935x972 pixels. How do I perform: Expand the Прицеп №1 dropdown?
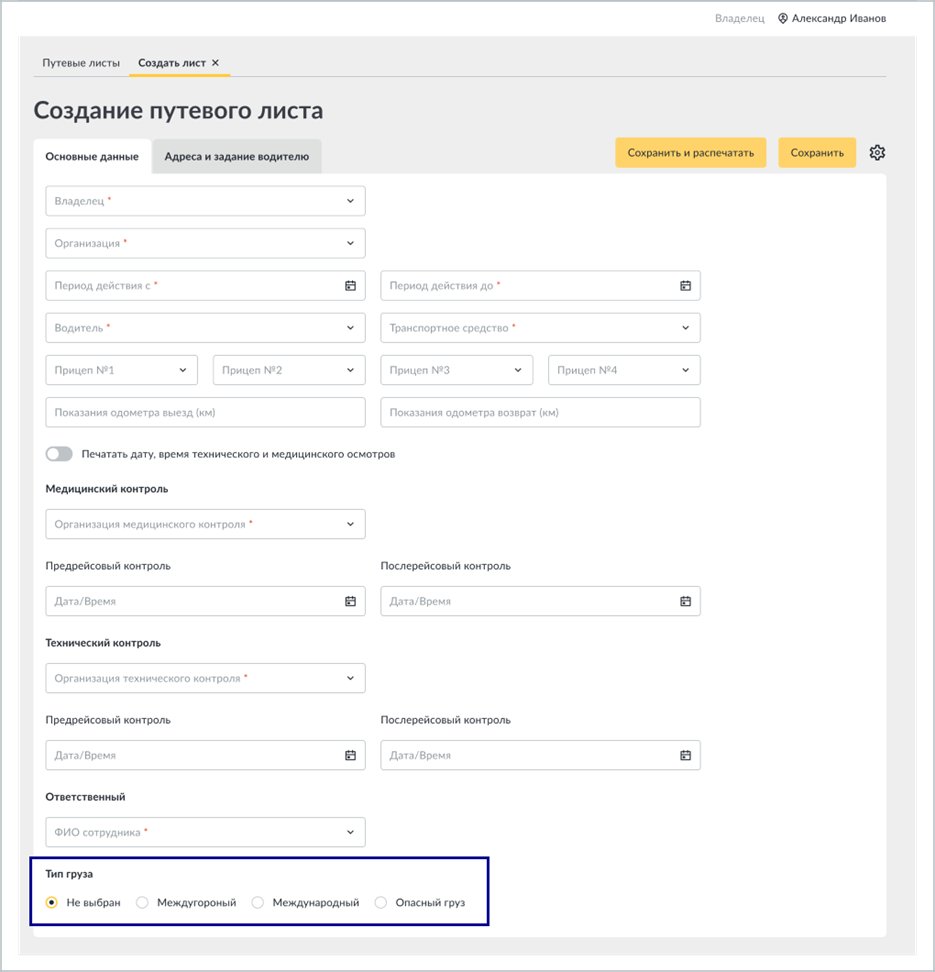(122, 370)
